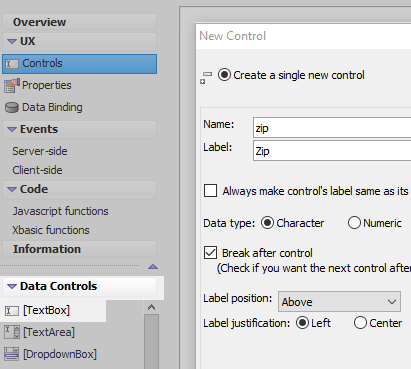Select [TextArea] in Data Controls list
This screenshot has height=369, width=411.
tap(49, 332)
